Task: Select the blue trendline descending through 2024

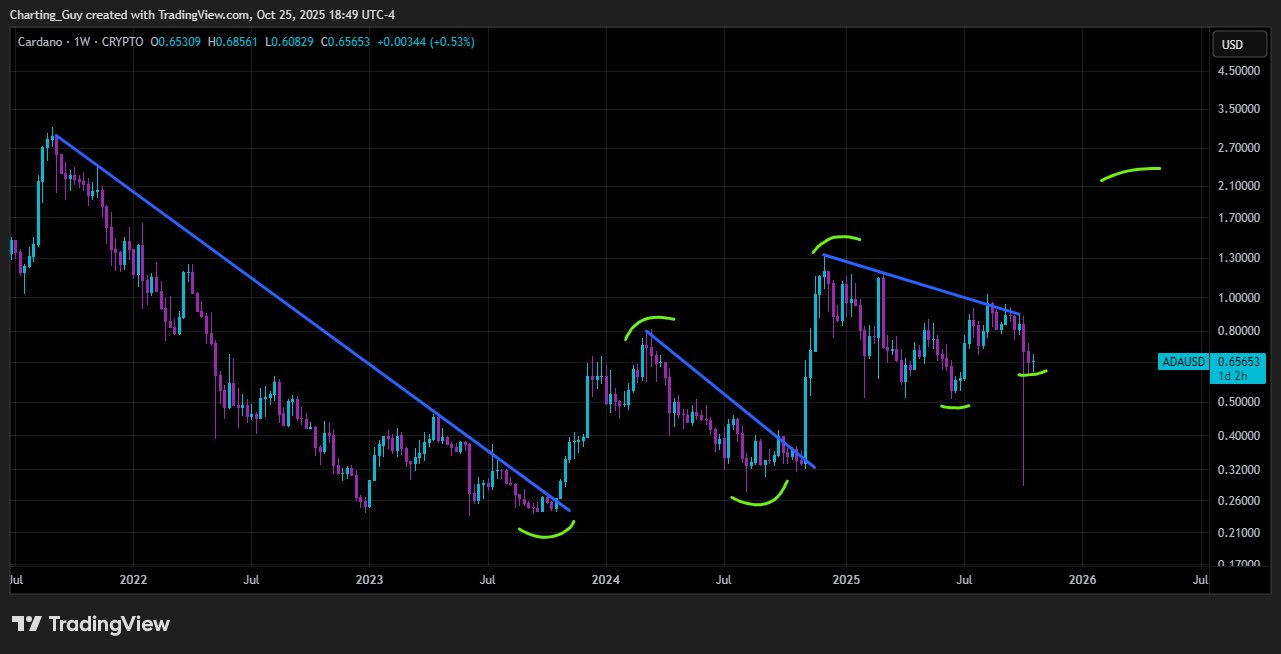Action: [730, 399]
